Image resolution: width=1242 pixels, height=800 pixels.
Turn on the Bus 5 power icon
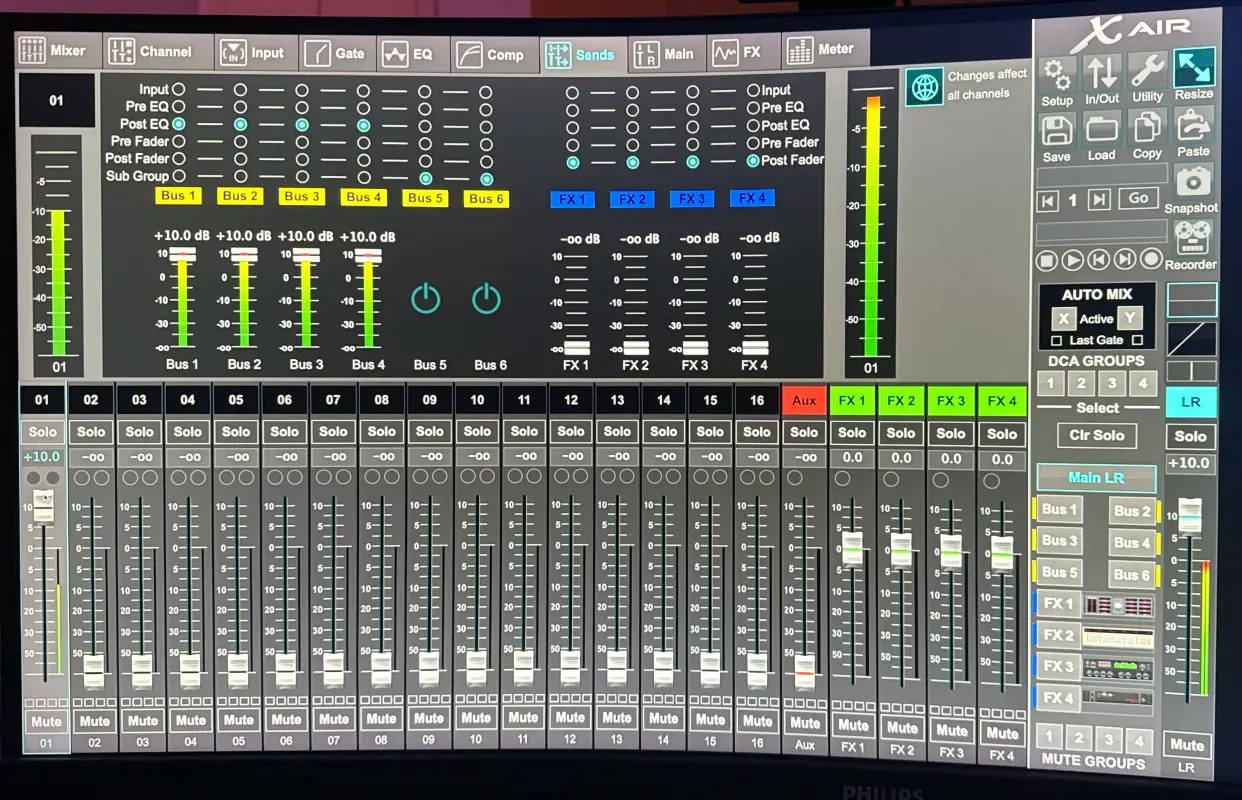coord(426,298)
